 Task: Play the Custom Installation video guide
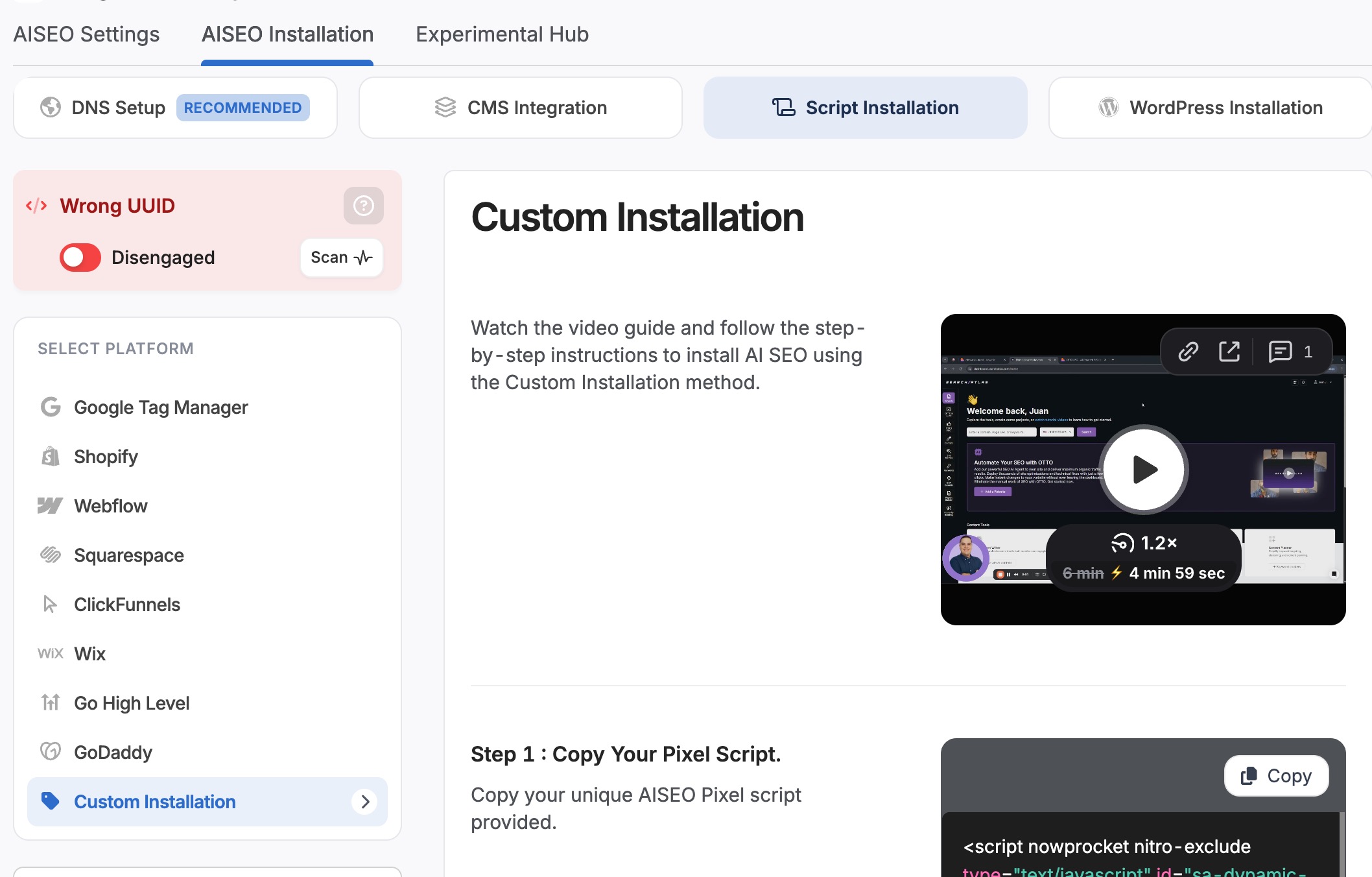1142,469
